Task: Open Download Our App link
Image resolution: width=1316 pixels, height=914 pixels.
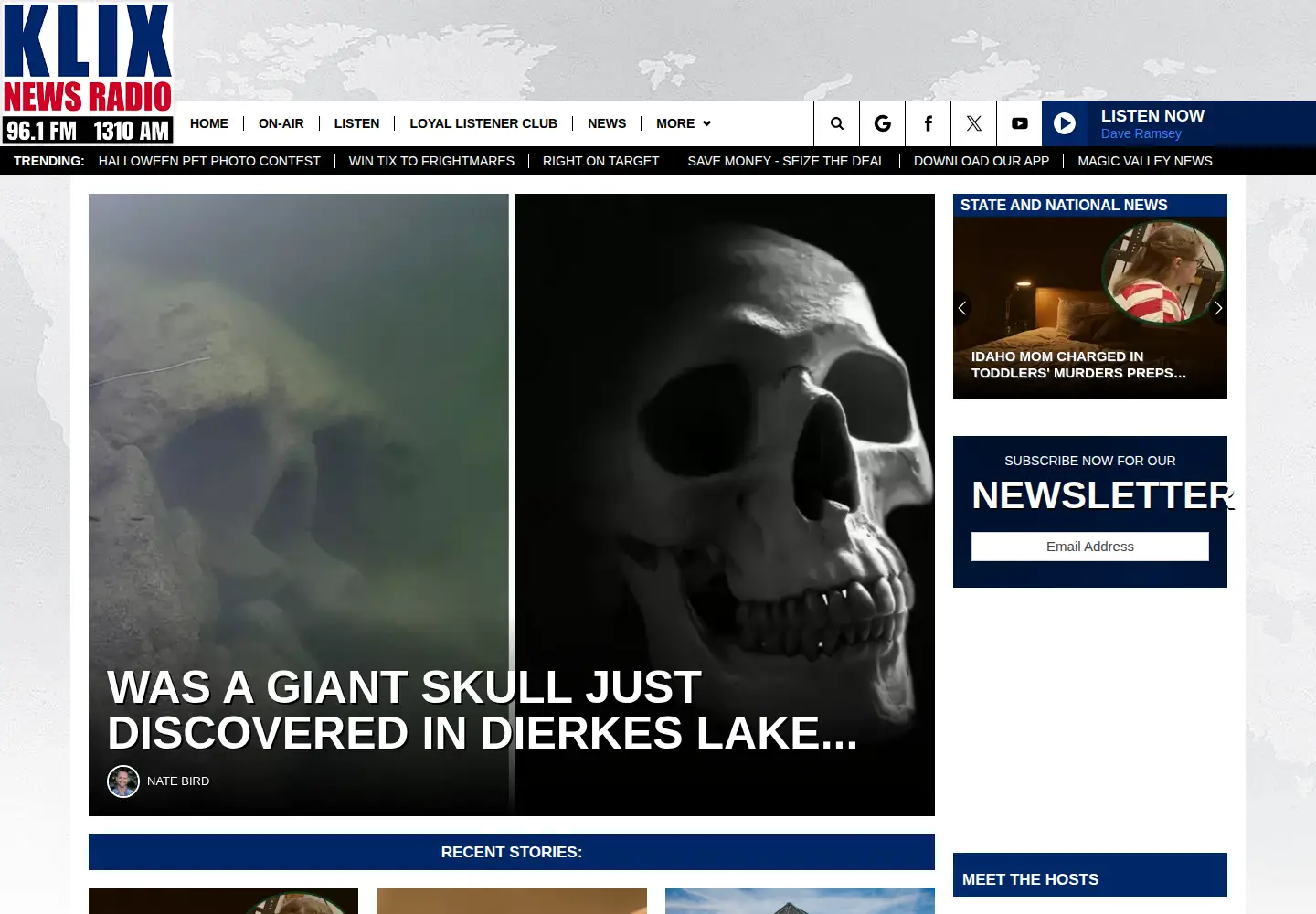Action: coord(982,161)
